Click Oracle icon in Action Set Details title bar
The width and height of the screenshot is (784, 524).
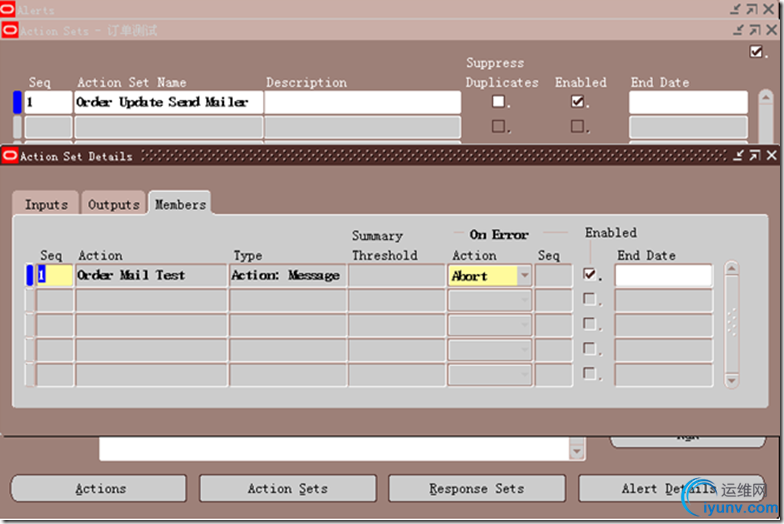pos(10,156)
